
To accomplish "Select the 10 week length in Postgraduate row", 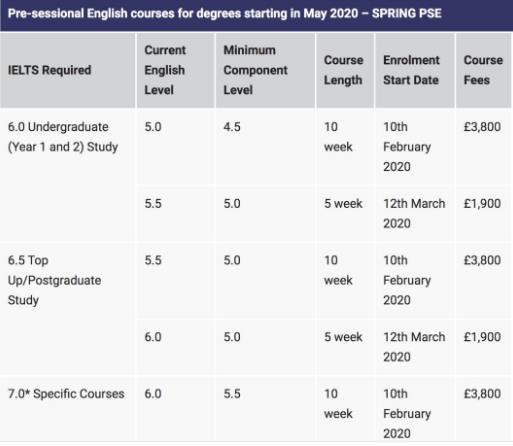I will point(338,270).
